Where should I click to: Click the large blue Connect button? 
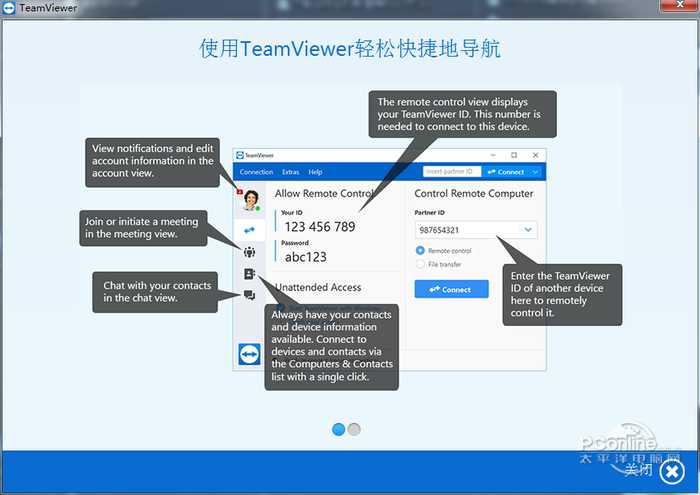click(451, 289)
